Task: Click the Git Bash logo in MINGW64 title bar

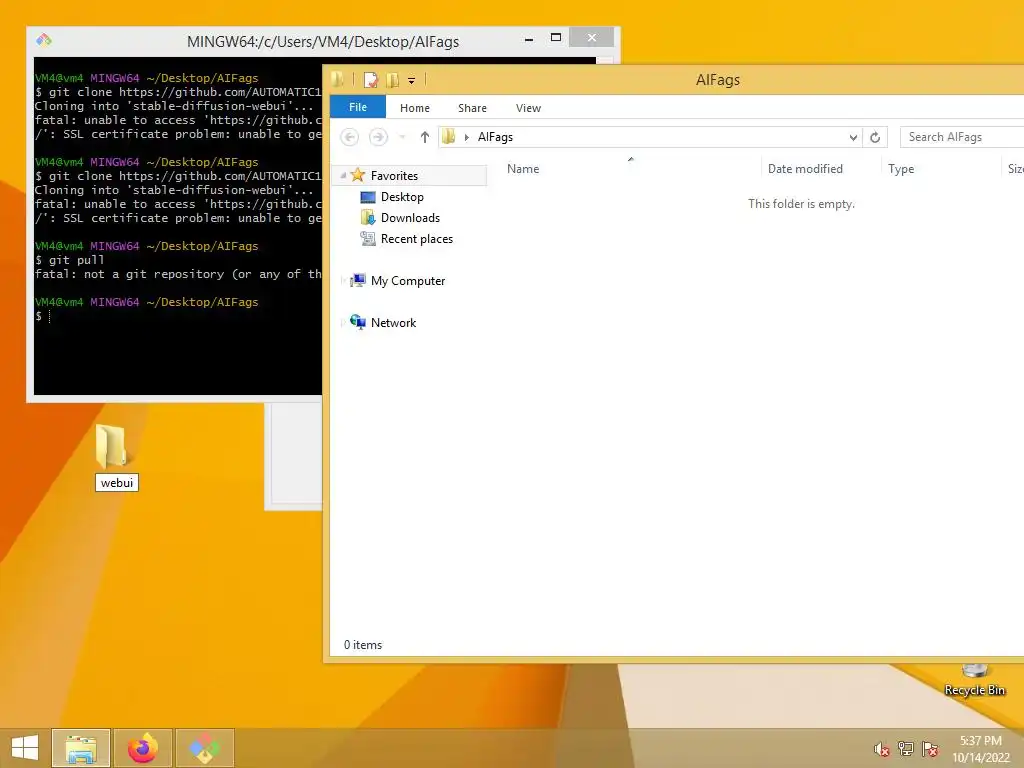Action: (x=44, y=40)
